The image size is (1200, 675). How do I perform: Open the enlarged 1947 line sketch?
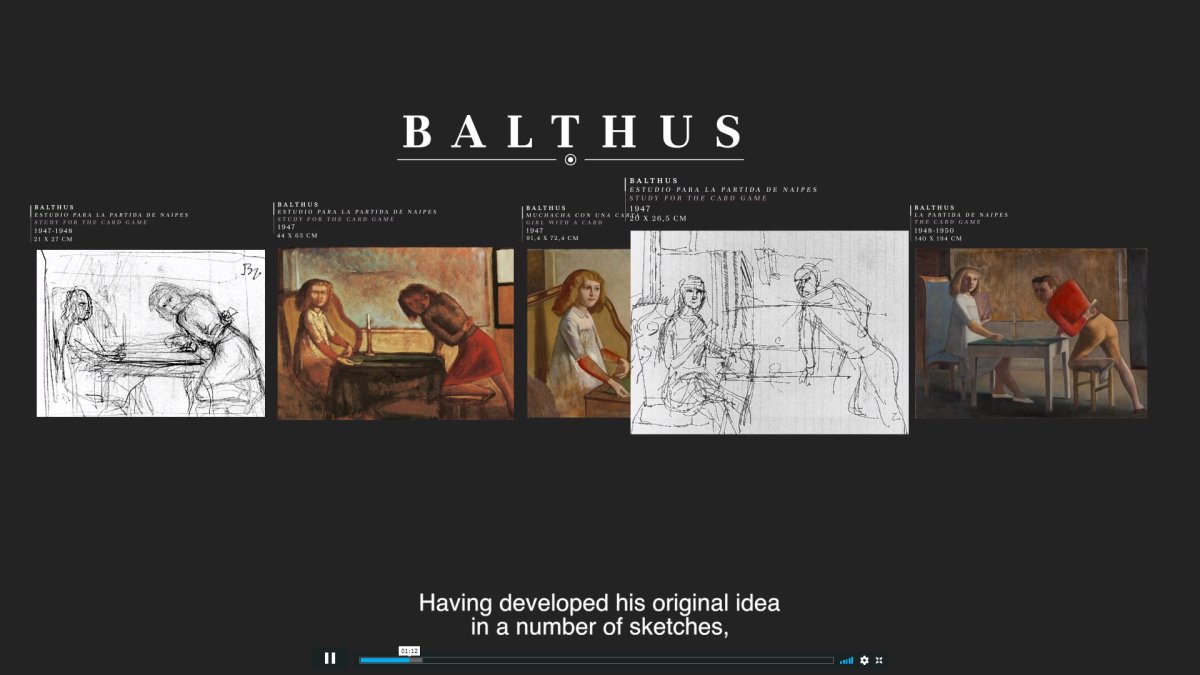(769, 332)
